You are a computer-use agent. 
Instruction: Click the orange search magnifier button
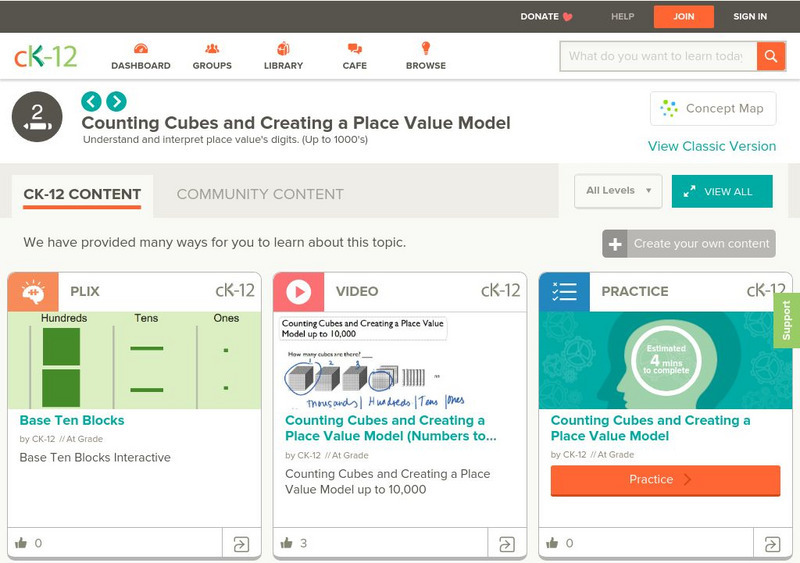tap(771, 56)
